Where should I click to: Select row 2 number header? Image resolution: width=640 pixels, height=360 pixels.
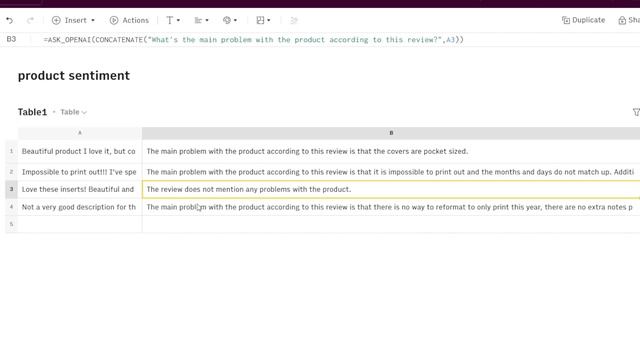tap(11, 172)
